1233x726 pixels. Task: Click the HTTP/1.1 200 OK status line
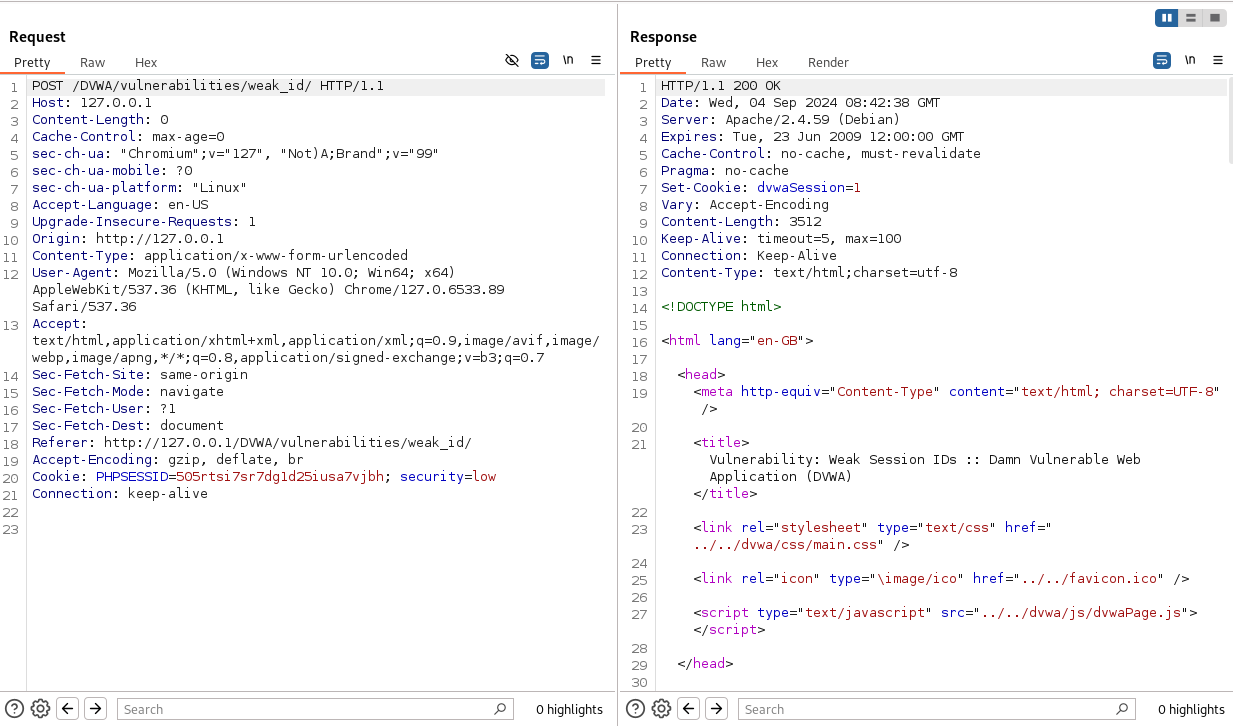point(721,87)
